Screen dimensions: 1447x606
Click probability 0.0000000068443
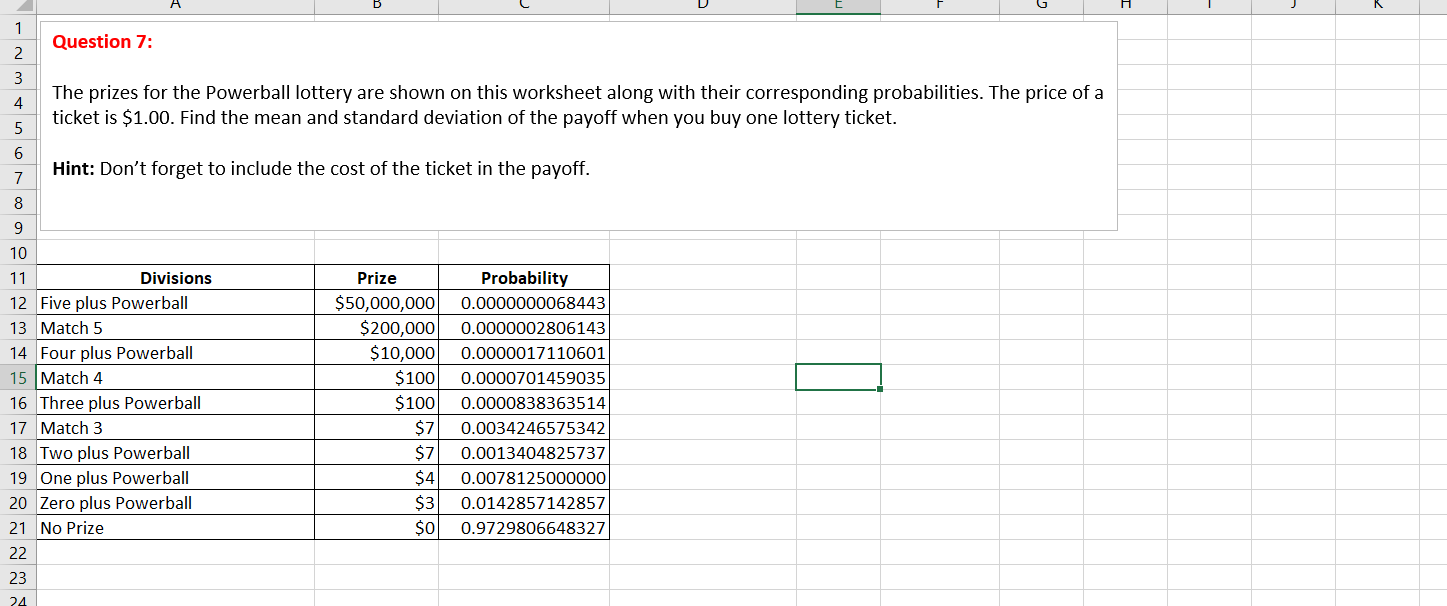[524, 303]
